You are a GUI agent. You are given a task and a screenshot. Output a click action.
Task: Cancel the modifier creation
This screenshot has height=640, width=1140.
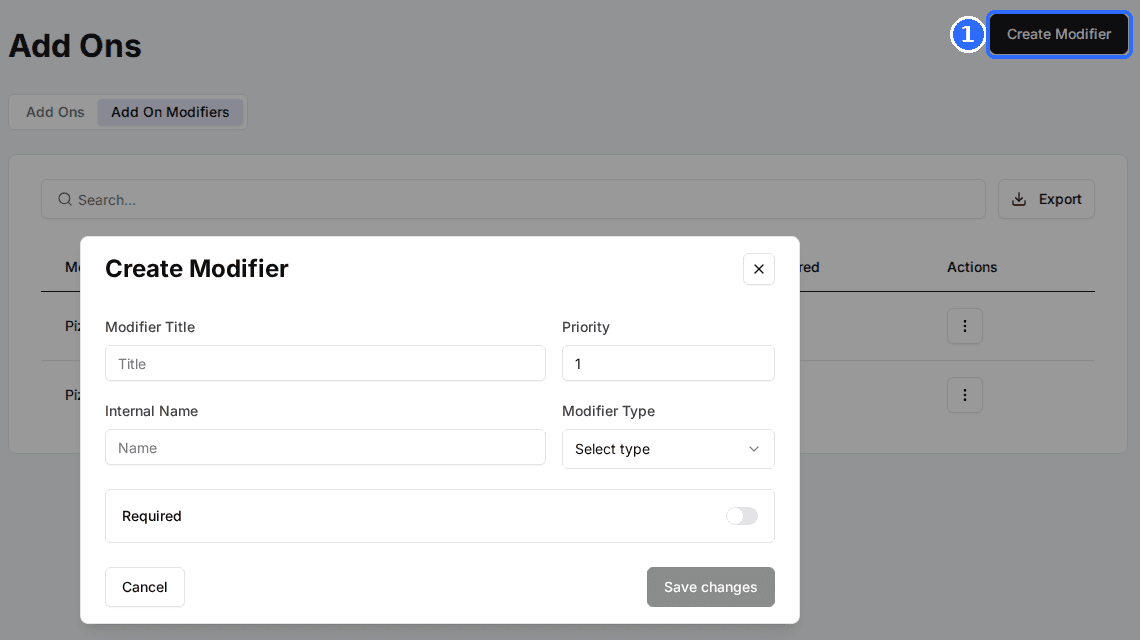pos(145,587)
